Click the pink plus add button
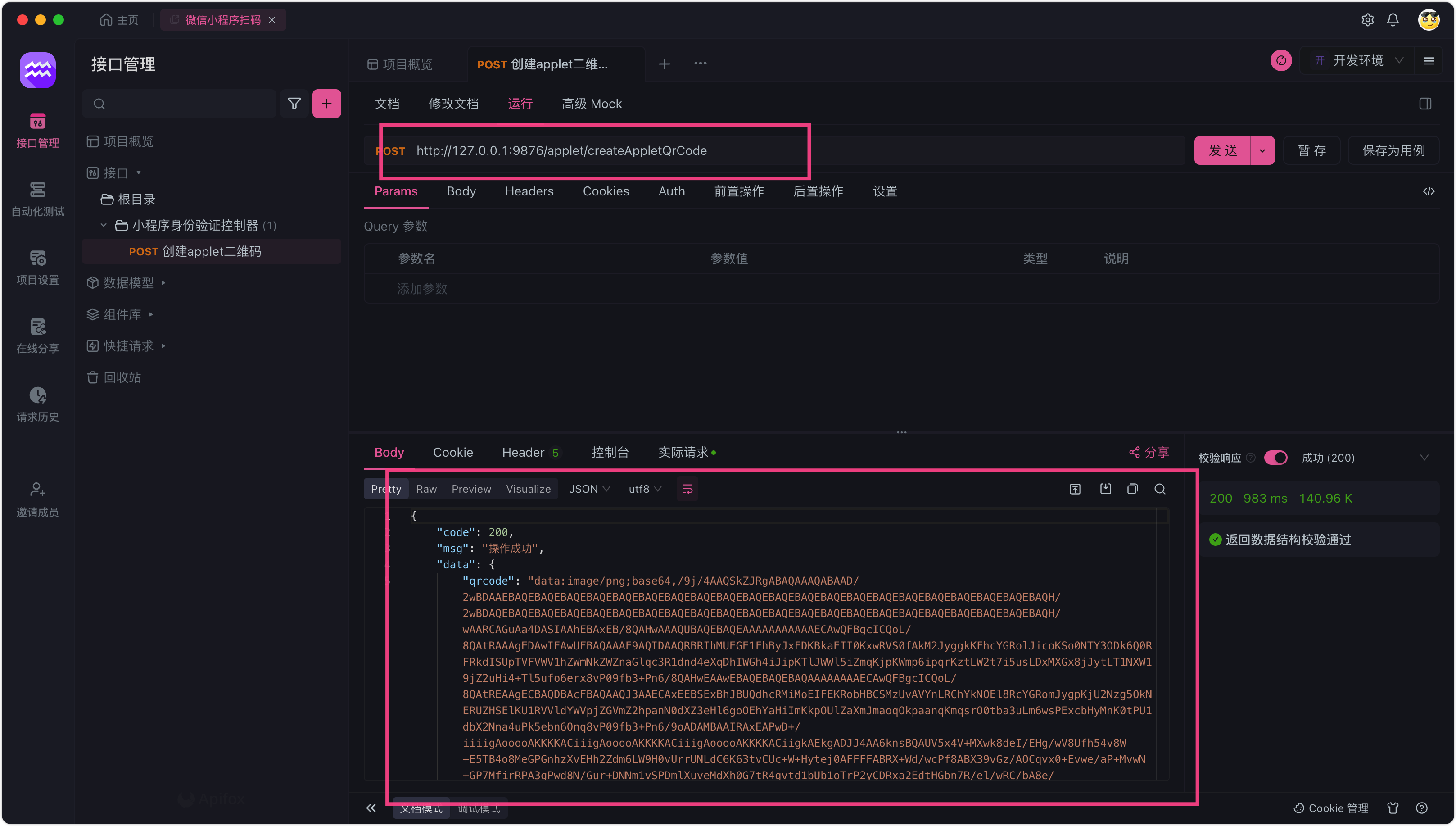The height and width of the screenshot is (826, 1456). pyautogui.click(x=326, y=103)
